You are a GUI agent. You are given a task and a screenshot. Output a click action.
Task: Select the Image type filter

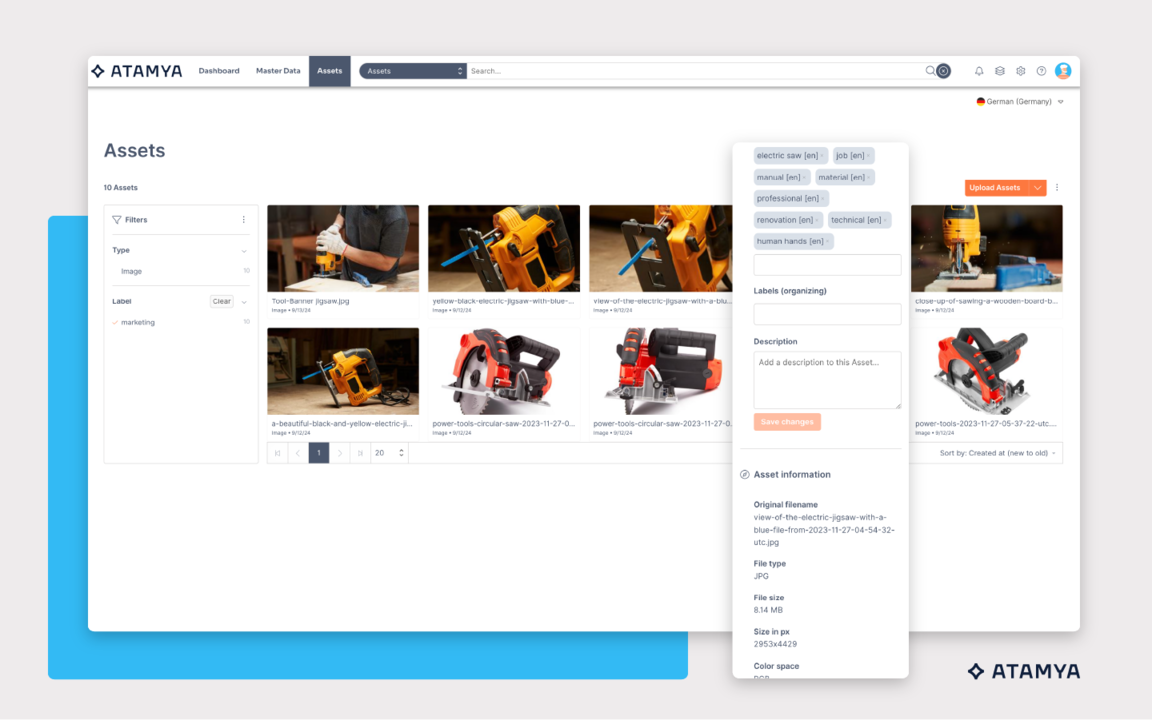point(132,271)
